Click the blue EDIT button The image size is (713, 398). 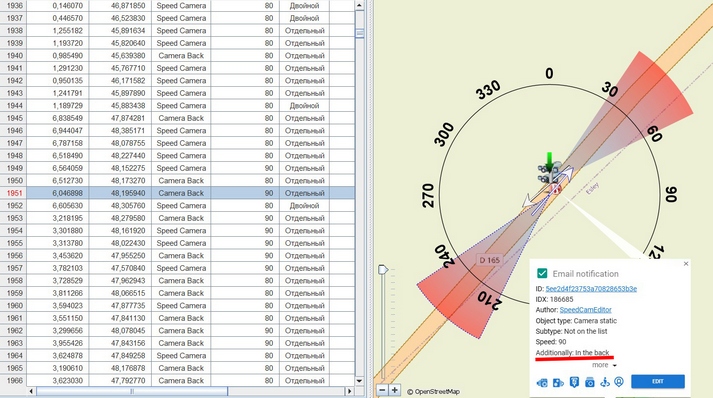658,381
